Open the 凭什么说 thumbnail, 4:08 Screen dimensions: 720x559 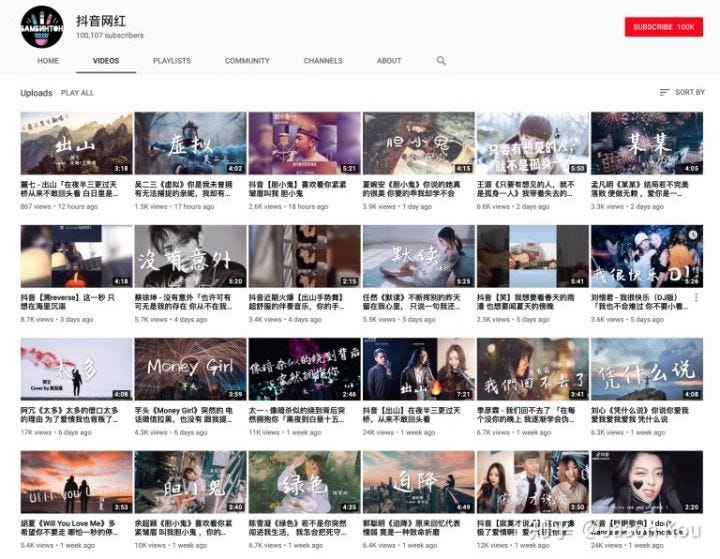(647, 369)
